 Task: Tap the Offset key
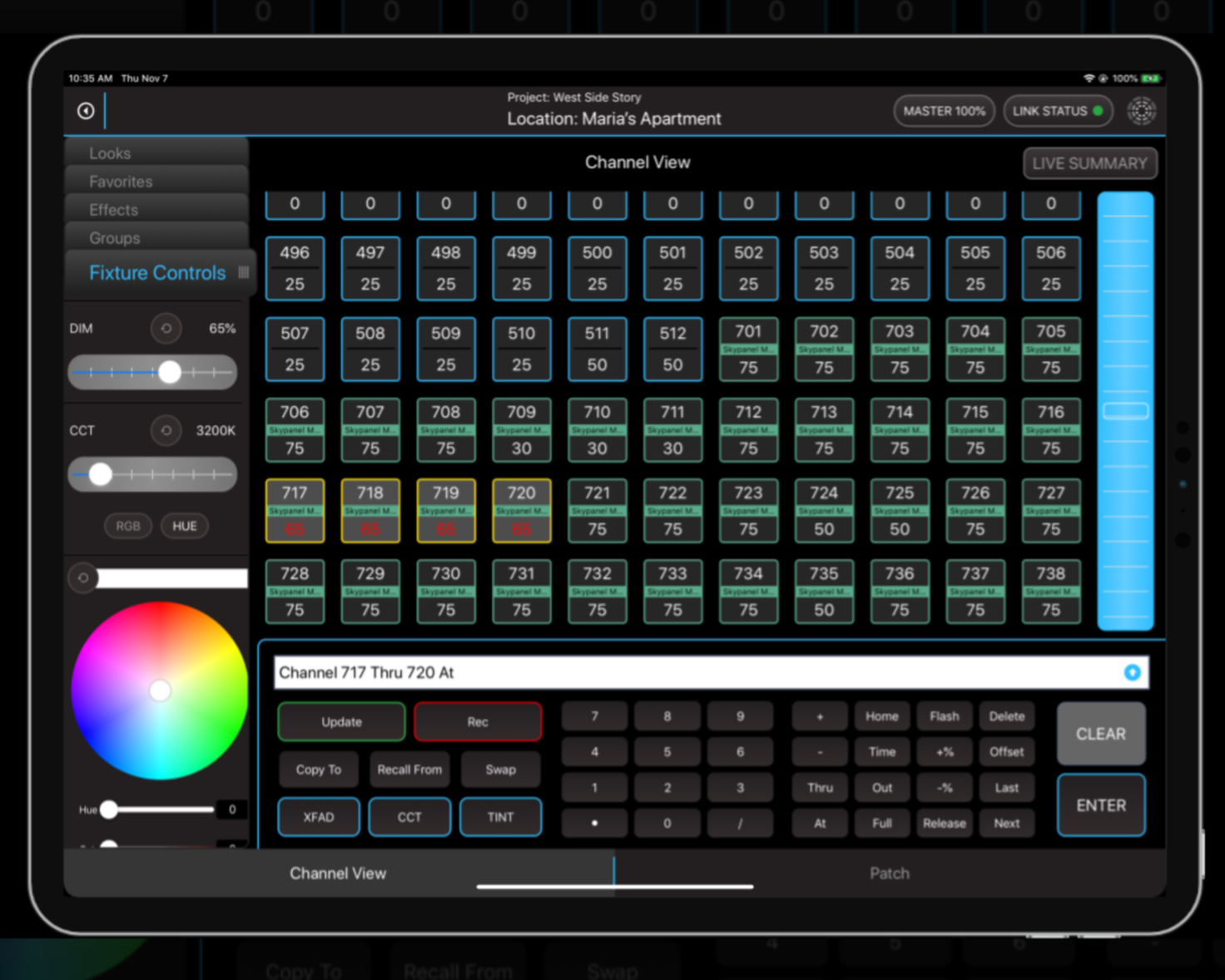1007,752
